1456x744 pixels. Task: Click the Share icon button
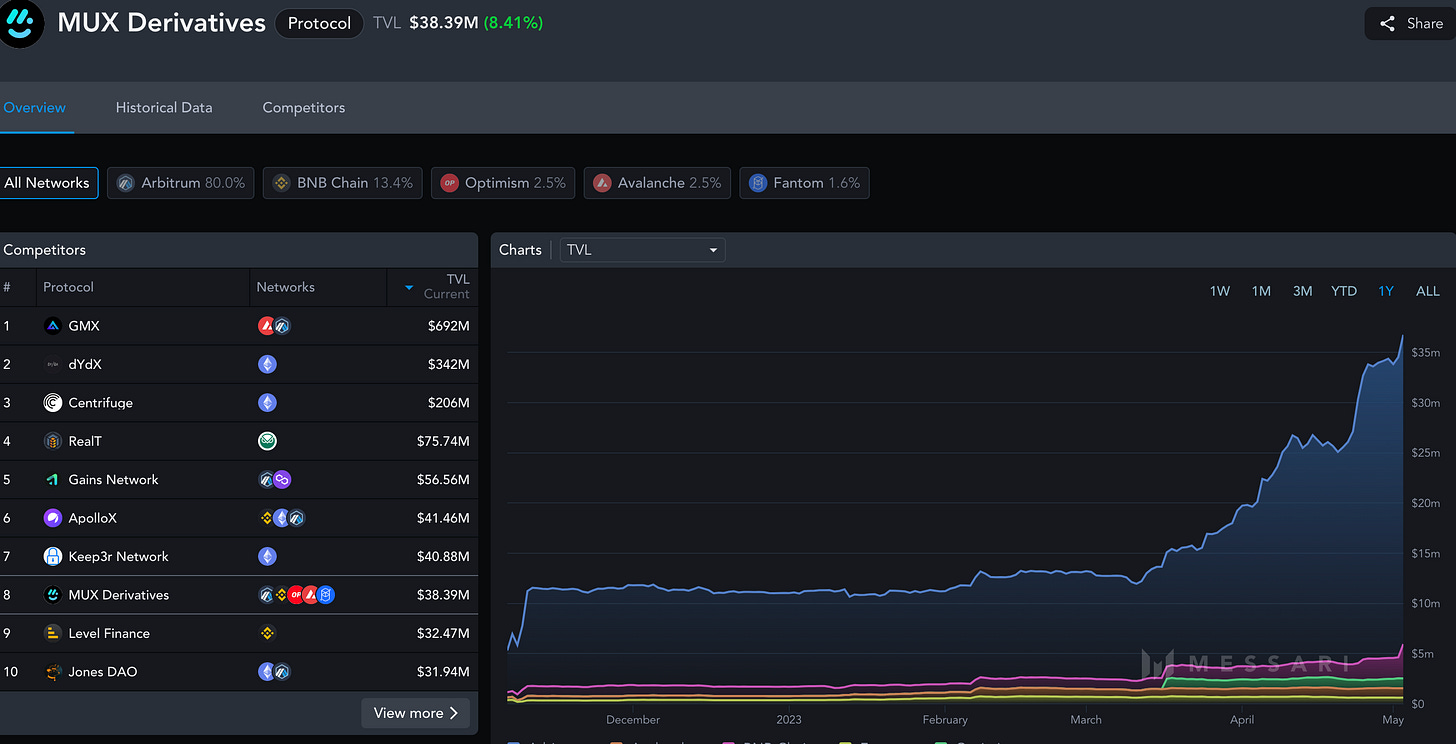tap(1410, 23)
